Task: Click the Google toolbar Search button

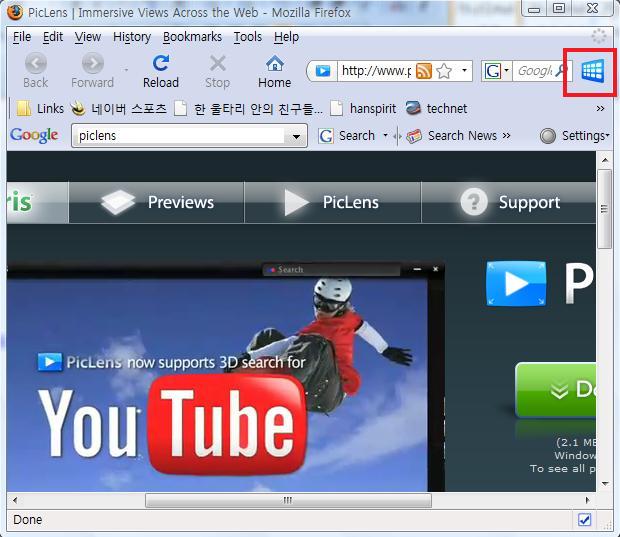Action: click(346, 136)
